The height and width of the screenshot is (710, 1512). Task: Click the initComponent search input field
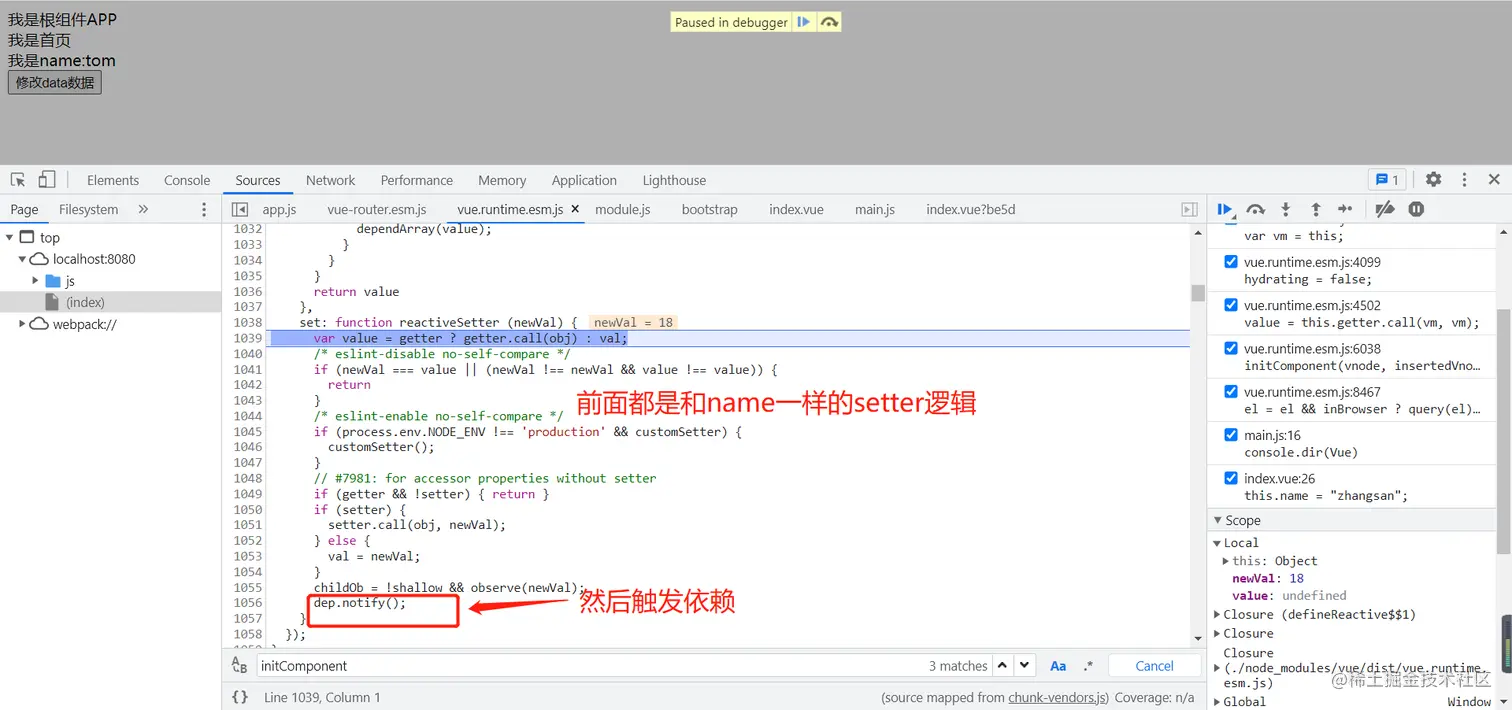point(590,666)
